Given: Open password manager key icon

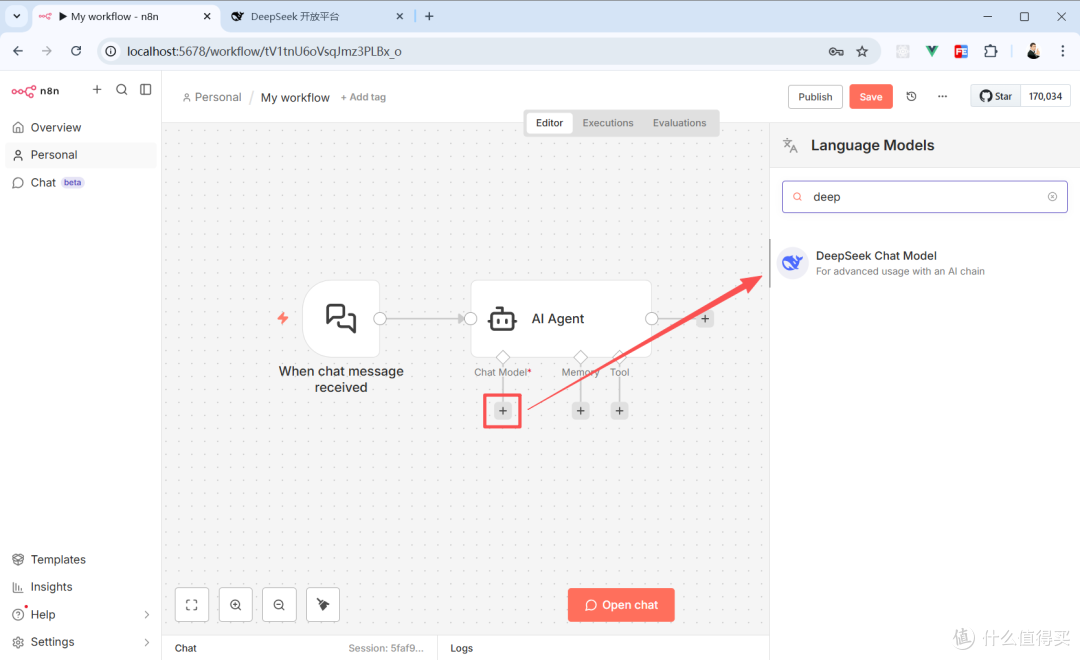Looking at the screenshot, I should [x=835, y=52].
